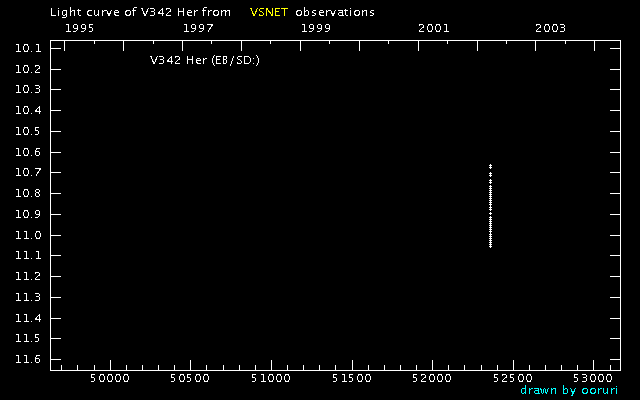Image resolution: width=640 pixels, height=400 pixels.
Task: Click the 50000 Julian date label
Action: pos(110,378)
